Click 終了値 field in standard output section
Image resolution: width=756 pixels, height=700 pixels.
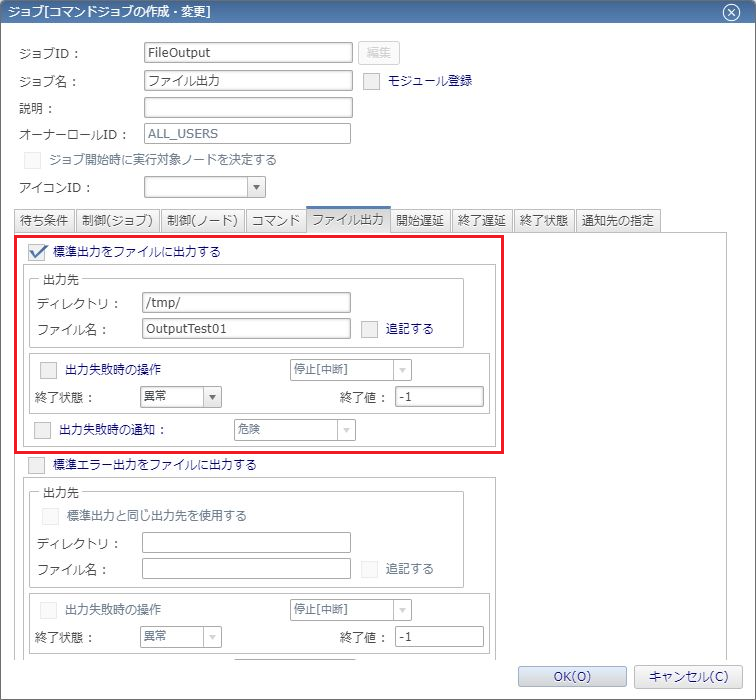(439, 397)
